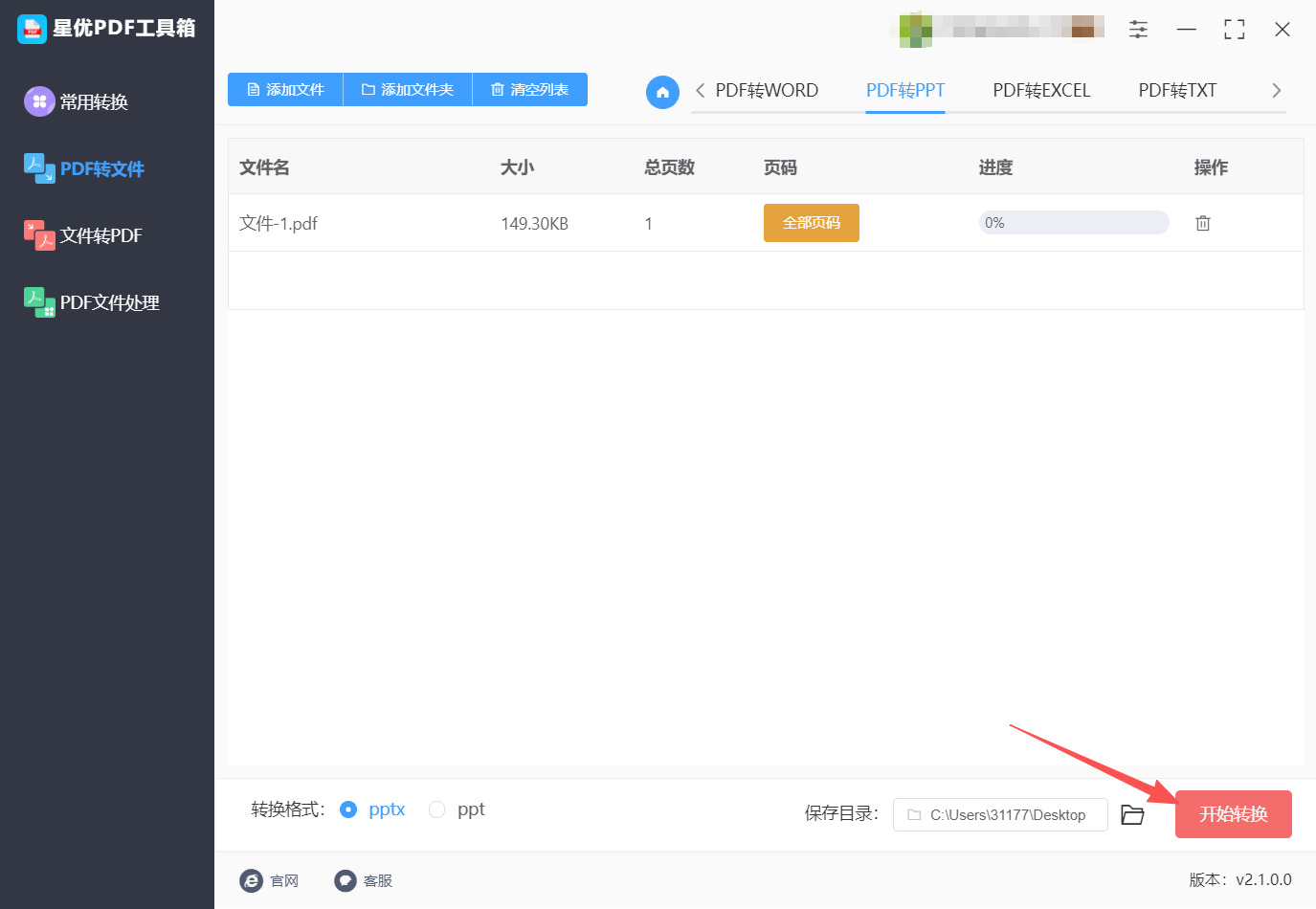The height and width of the screenshot is (909, 1316).
Task: Start conversion with 开始转换 button
Action: coord(1234,814)
